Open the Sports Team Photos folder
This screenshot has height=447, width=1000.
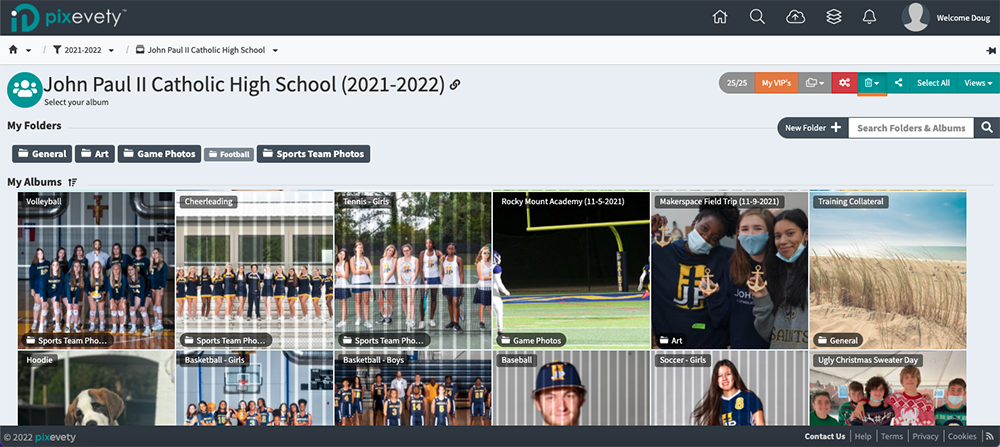[x=313, y=154]
